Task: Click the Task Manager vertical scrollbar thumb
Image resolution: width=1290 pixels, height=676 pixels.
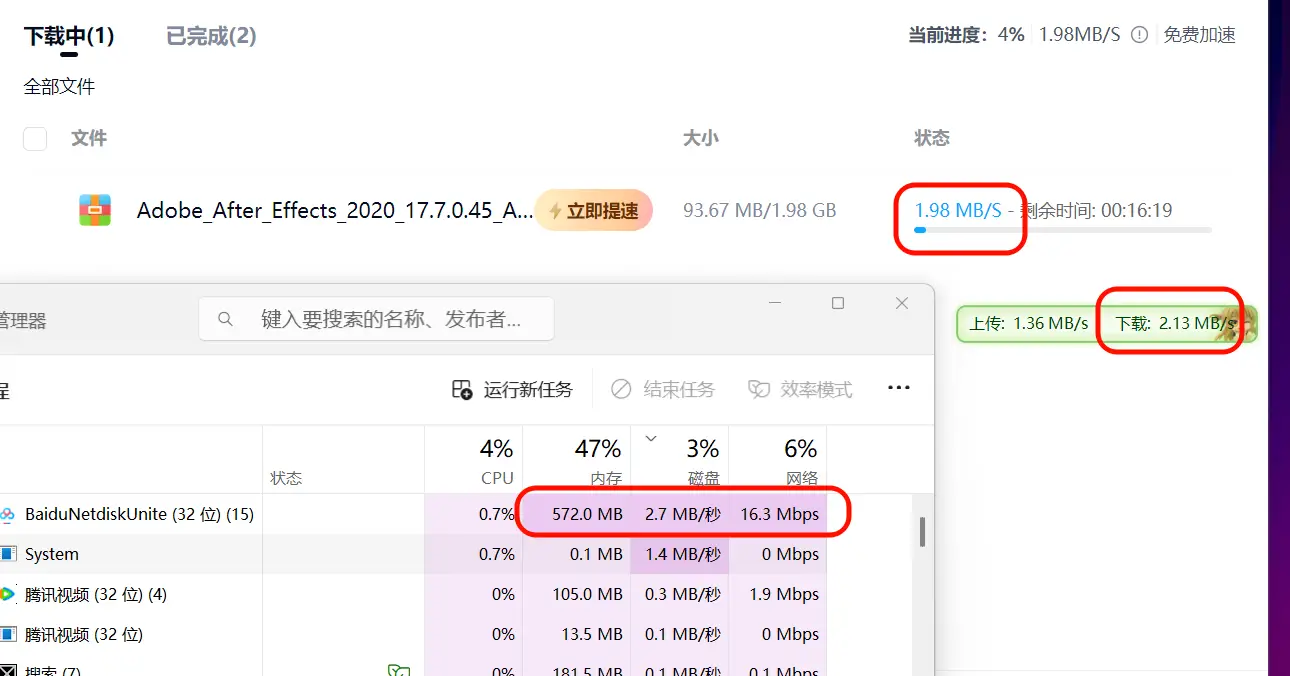Action: point(921,531)
